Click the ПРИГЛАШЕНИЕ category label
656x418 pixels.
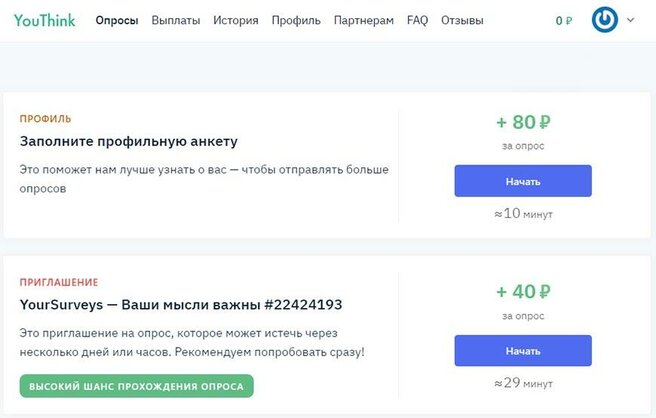[59, 282]
